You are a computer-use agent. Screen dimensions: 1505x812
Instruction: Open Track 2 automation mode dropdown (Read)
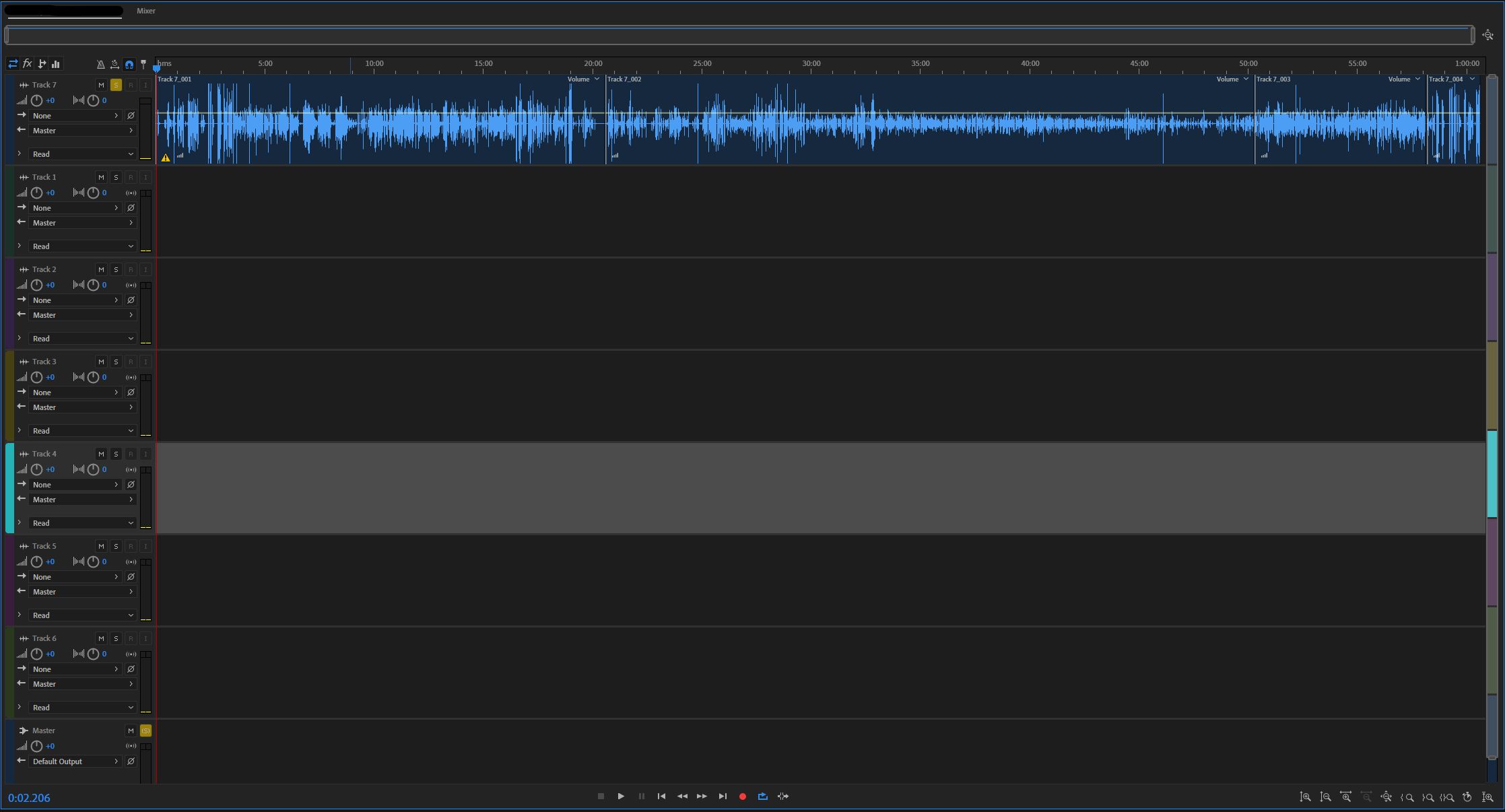tap(83, 339)
